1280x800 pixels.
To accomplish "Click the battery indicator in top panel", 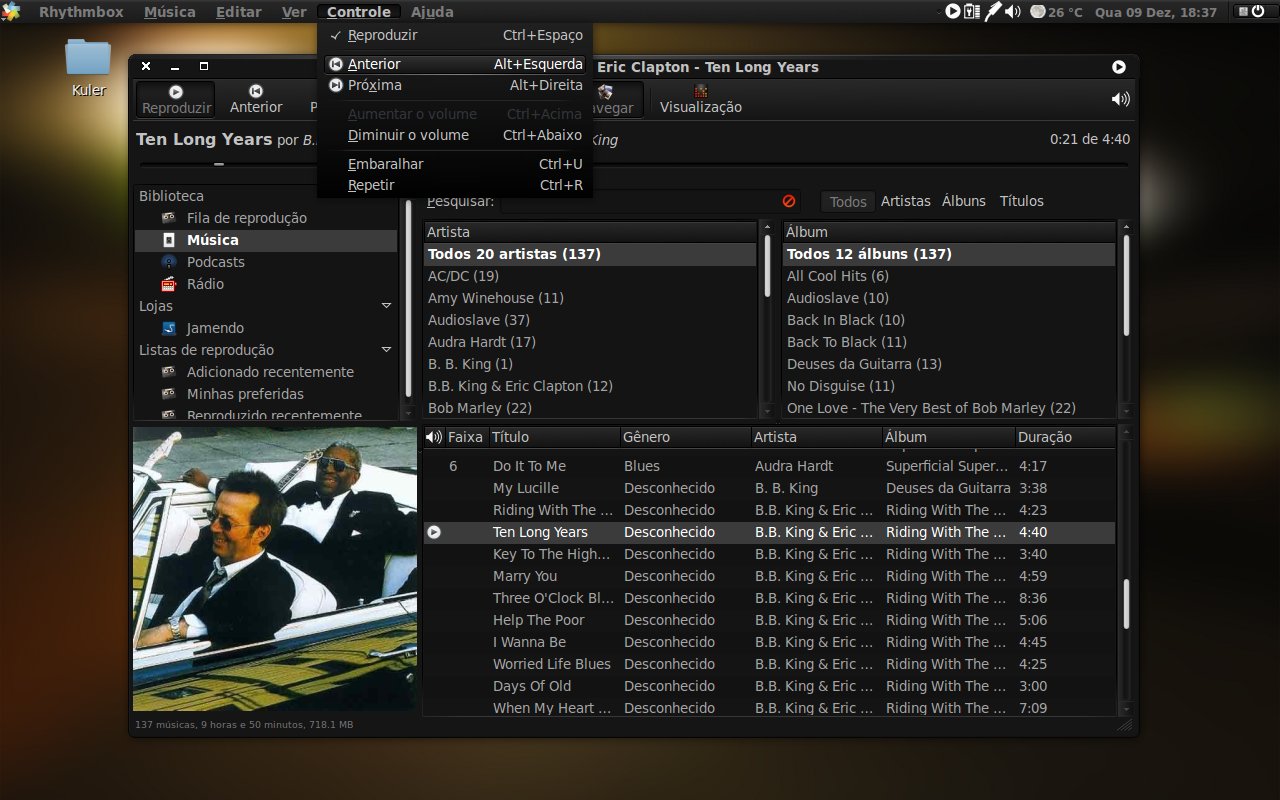I will (972, 12).
